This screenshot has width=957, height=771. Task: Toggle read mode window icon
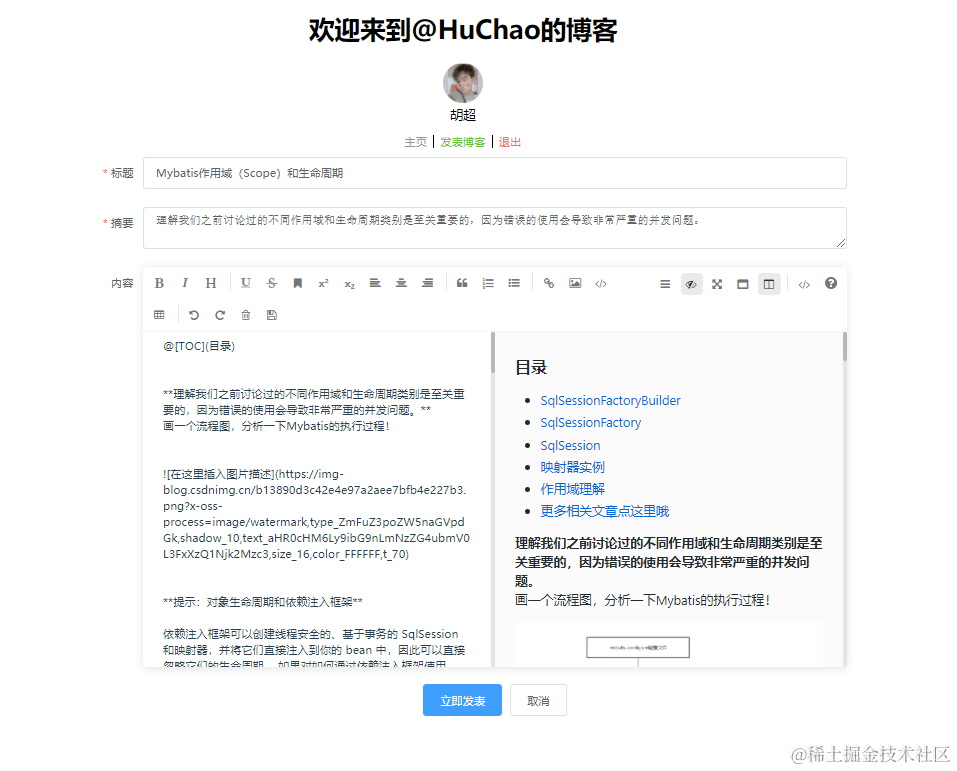point(743,284)
